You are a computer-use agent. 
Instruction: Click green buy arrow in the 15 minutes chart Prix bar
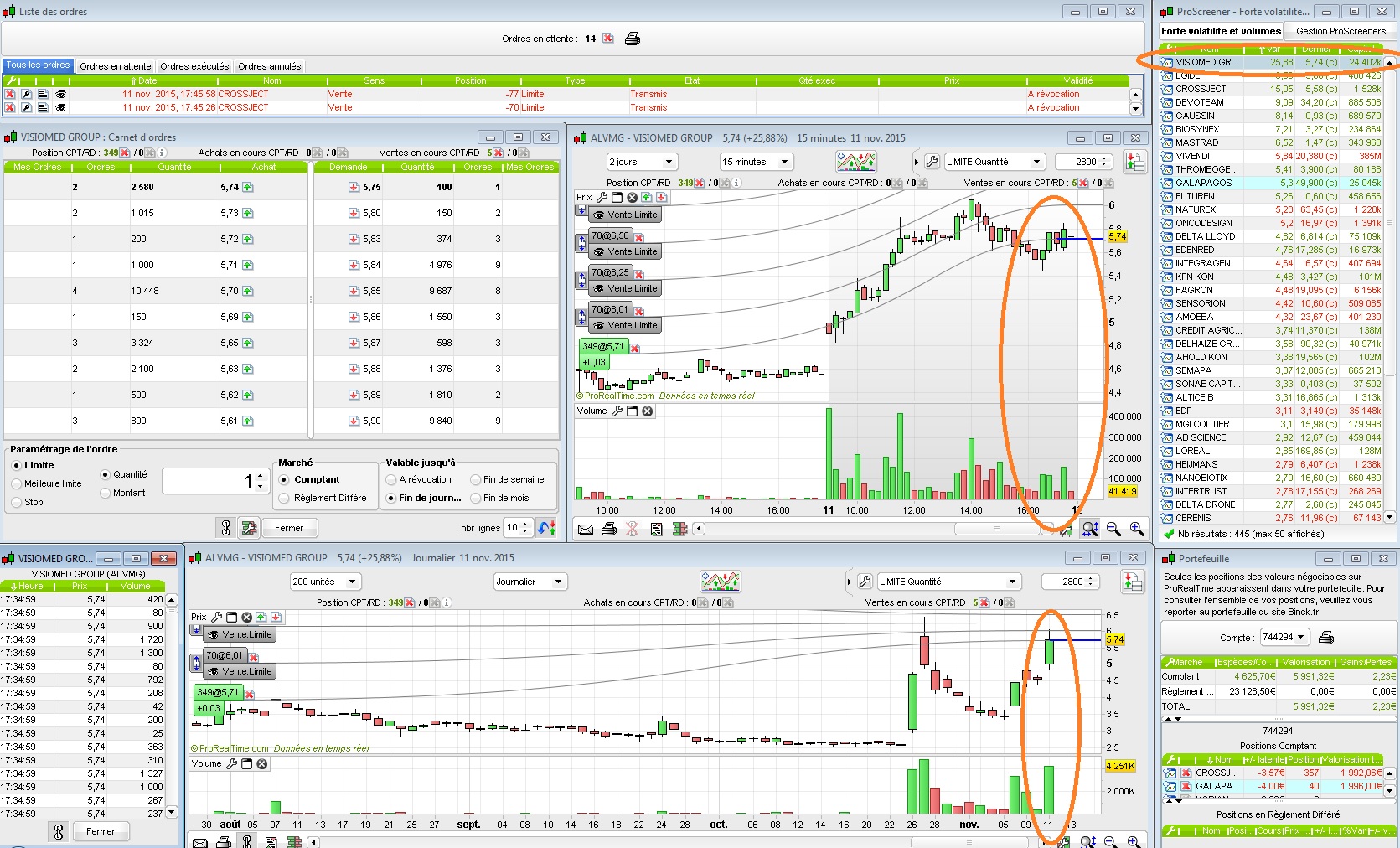point(647,198)
